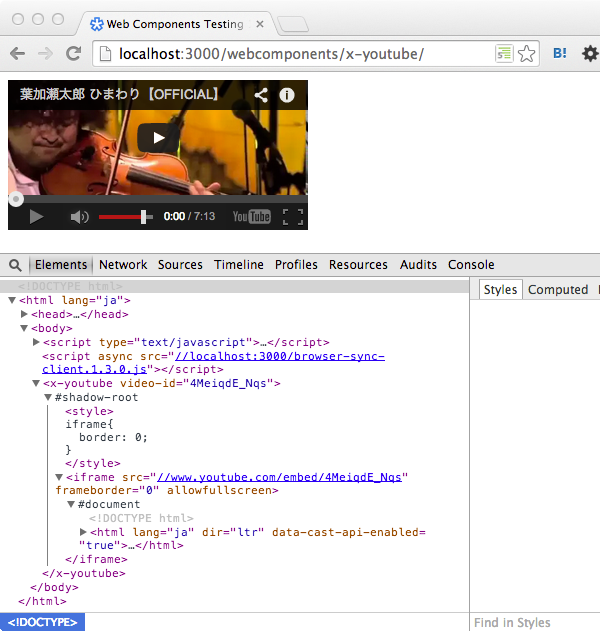Viewport: 600px width, 631px height.
Task: Close the Web Components Testing tab
Action: (x=260, y=24)
